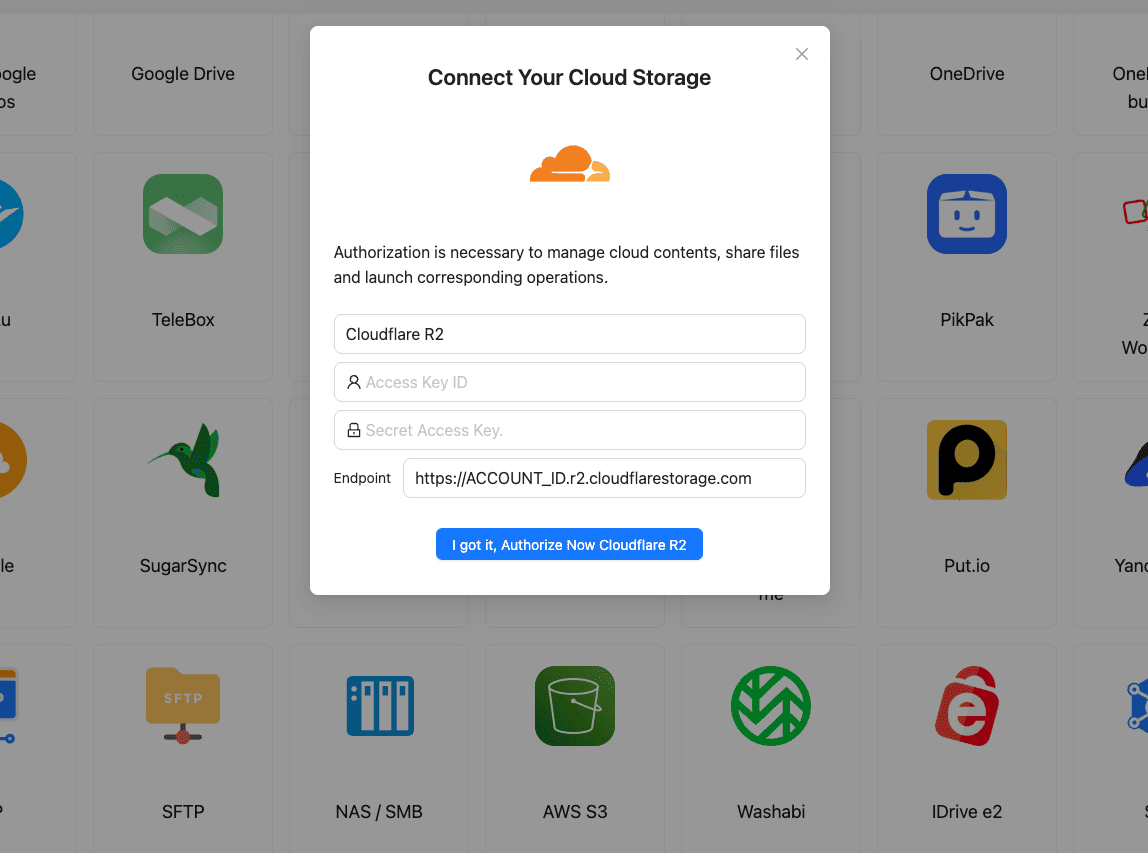Image resolution: width=1148 pixels, height=853 pixels.
Task: Select the TeleBox cloud service
Action: click(x=182, y=265)
